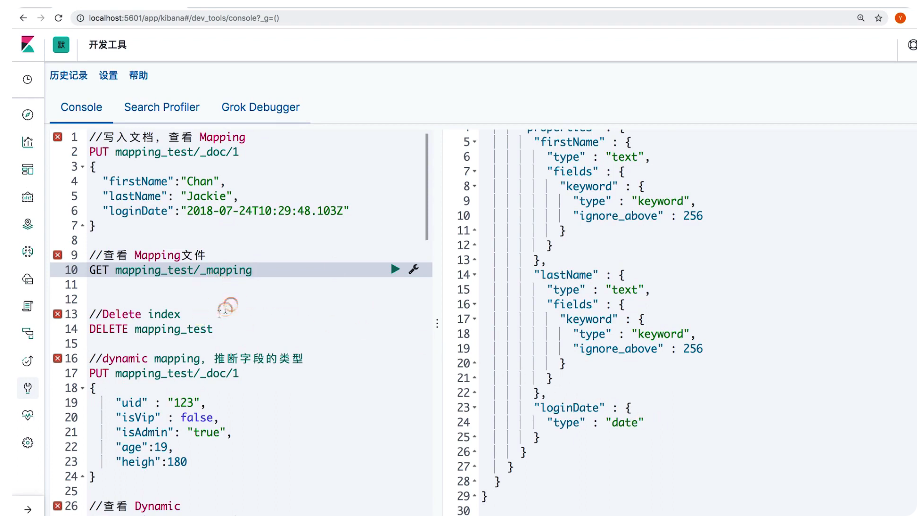Switch to the Search Profiler tab

click(161, 107)
